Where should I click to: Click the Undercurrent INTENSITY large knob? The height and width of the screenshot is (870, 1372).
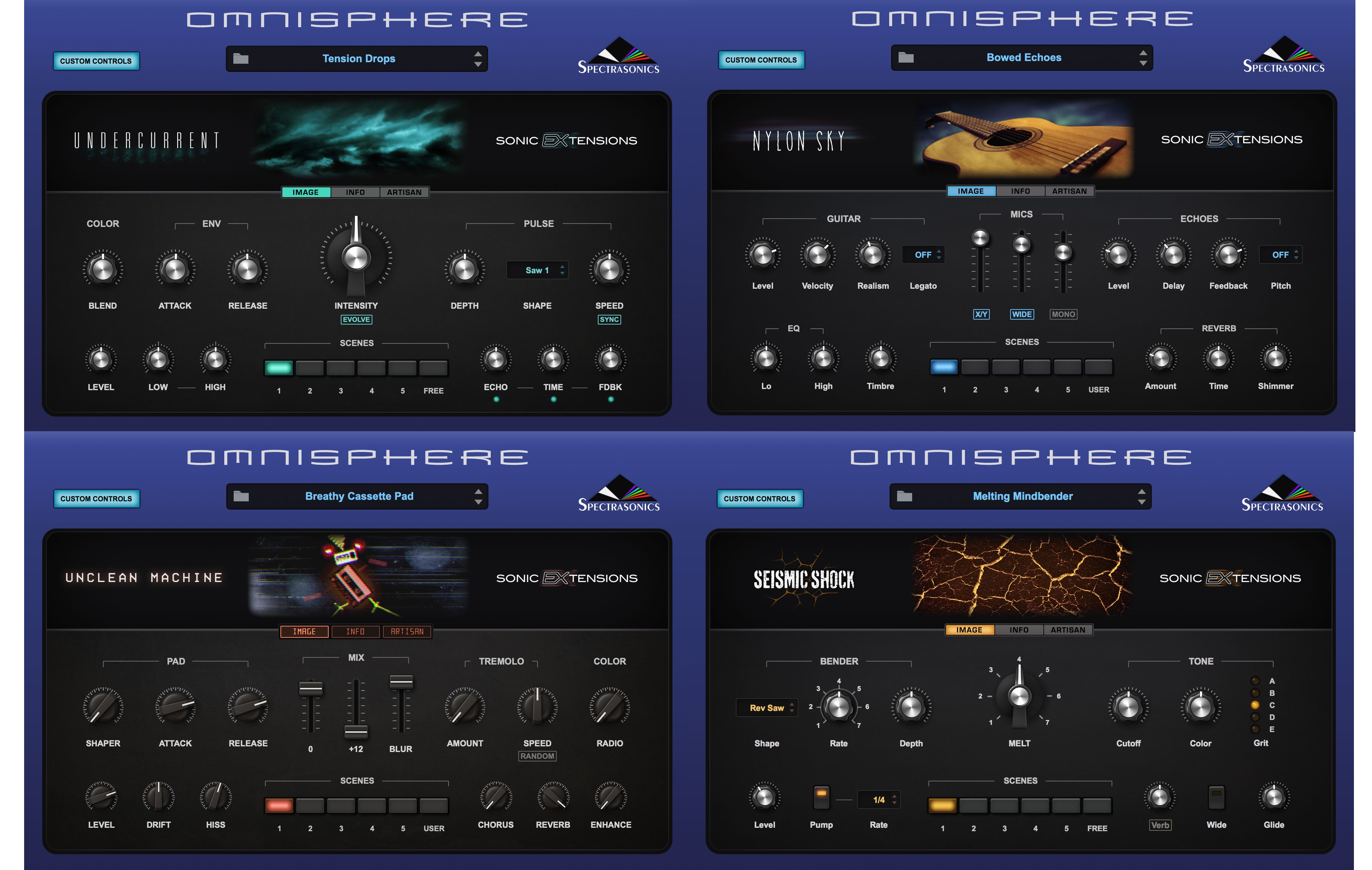pyautogui.click(x=356, y=257)
